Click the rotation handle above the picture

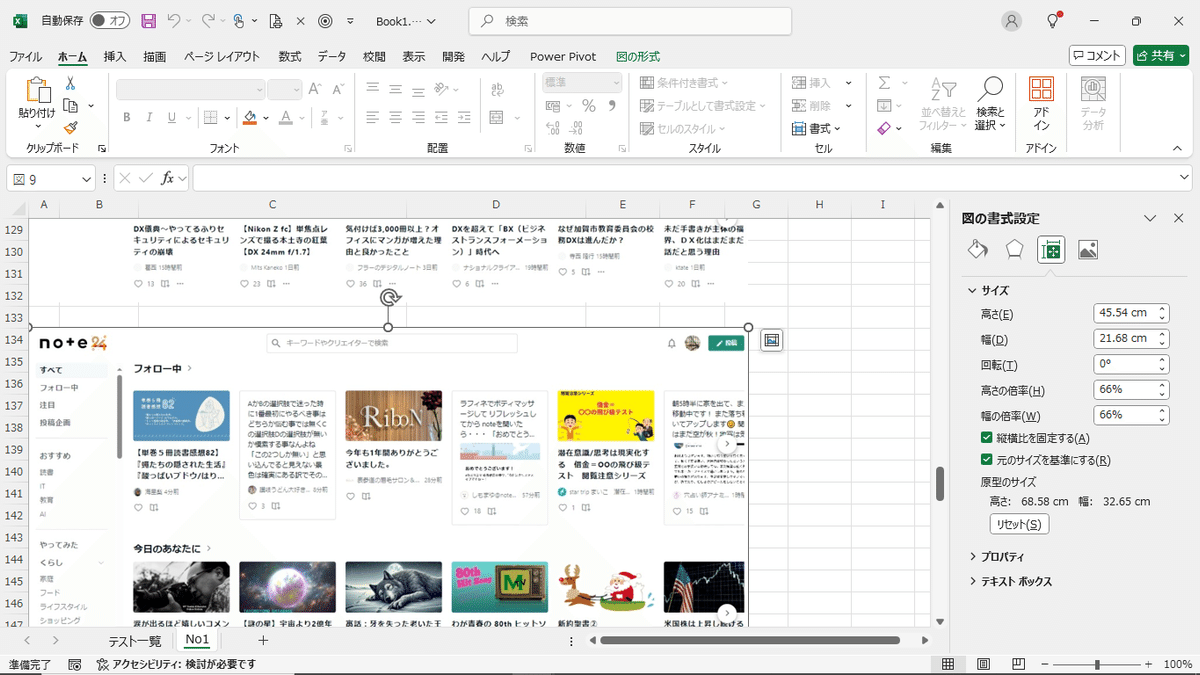[389, 298]
